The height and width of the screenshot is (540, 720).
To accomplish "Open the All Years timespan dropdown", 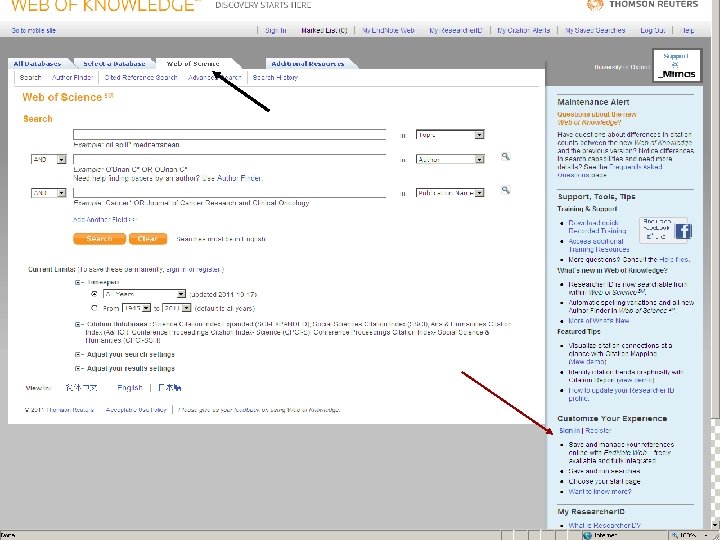I will point(144,294).
